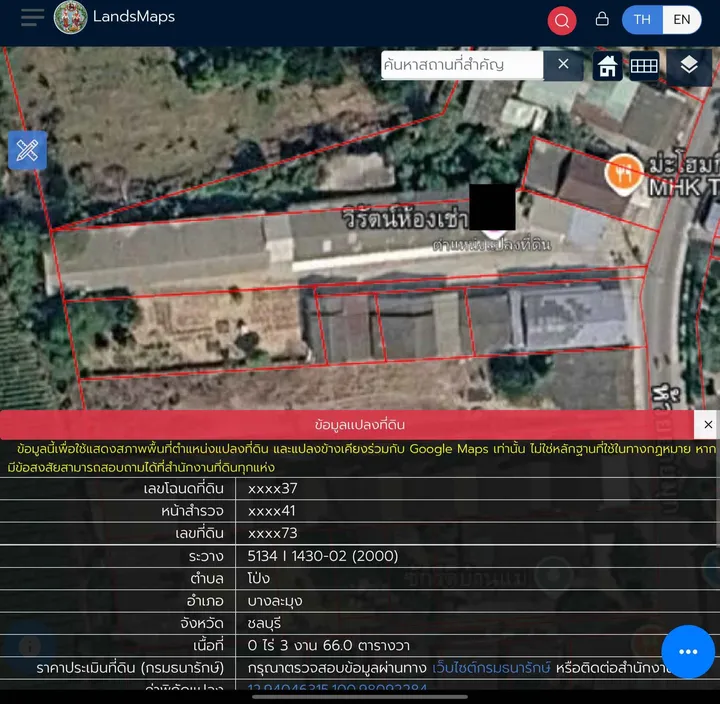This screenshot has width=720, height=704.
Task: Click the area value 0 ไร่ 3 งาน 66.0
Action: coord(328,646)
